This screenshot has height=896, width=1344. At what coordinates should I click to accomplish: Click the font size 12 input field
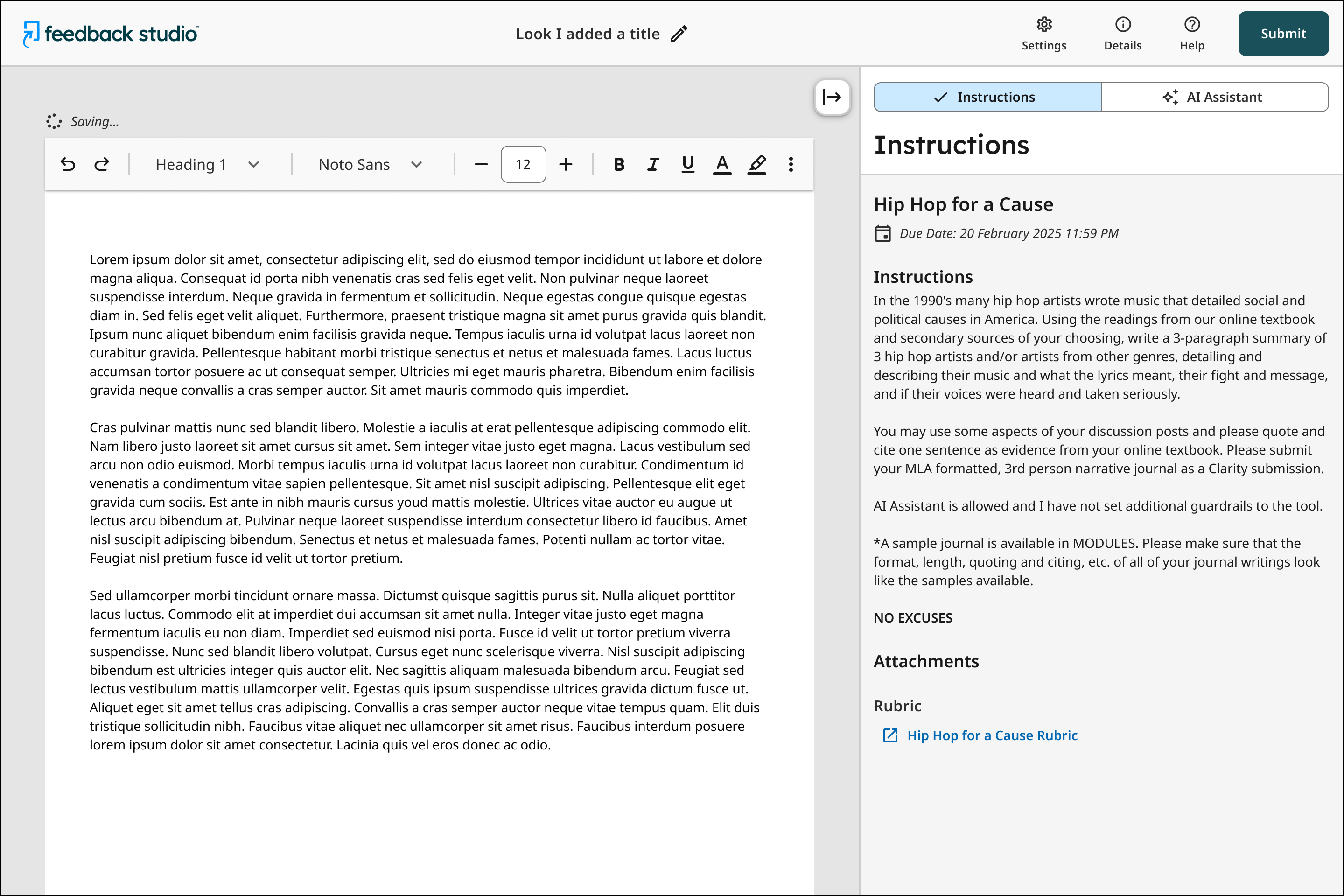(523, 165)
